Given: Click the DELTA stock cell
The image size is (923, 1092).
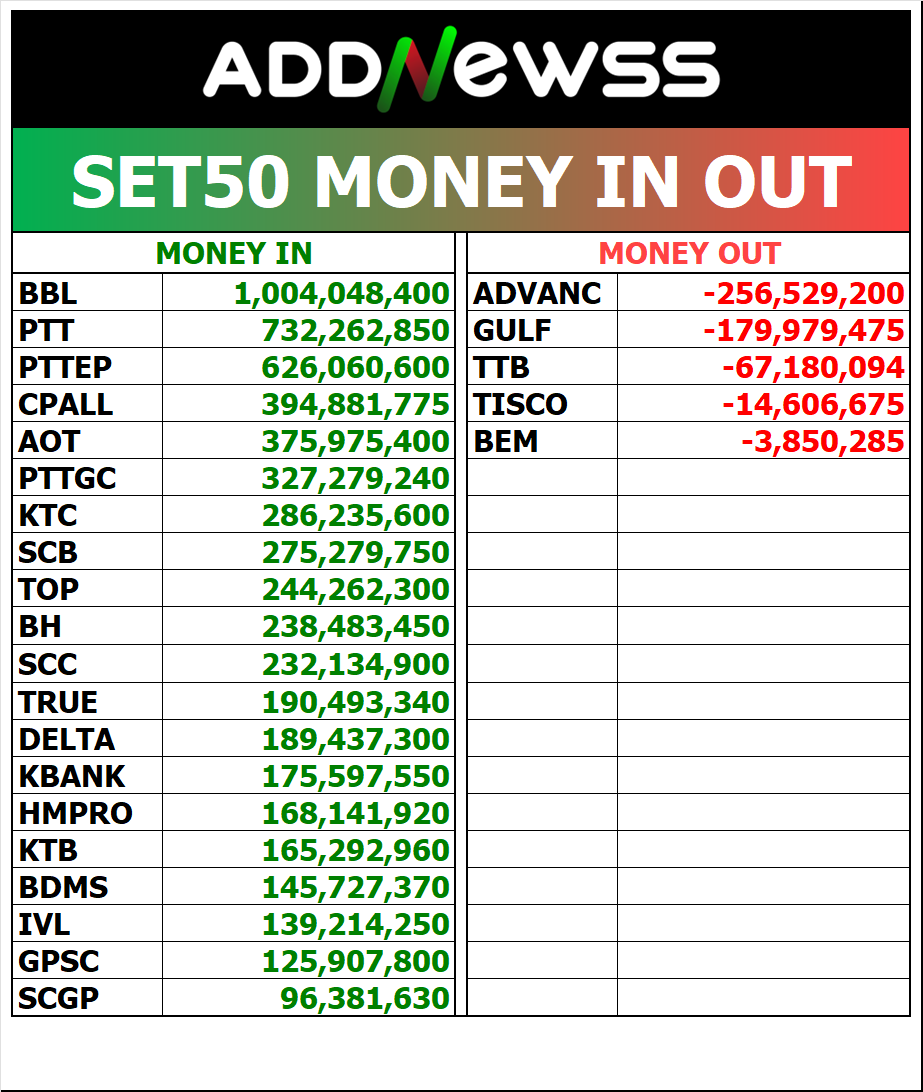Looking at the screenshot, I should [x=88, y=738].
